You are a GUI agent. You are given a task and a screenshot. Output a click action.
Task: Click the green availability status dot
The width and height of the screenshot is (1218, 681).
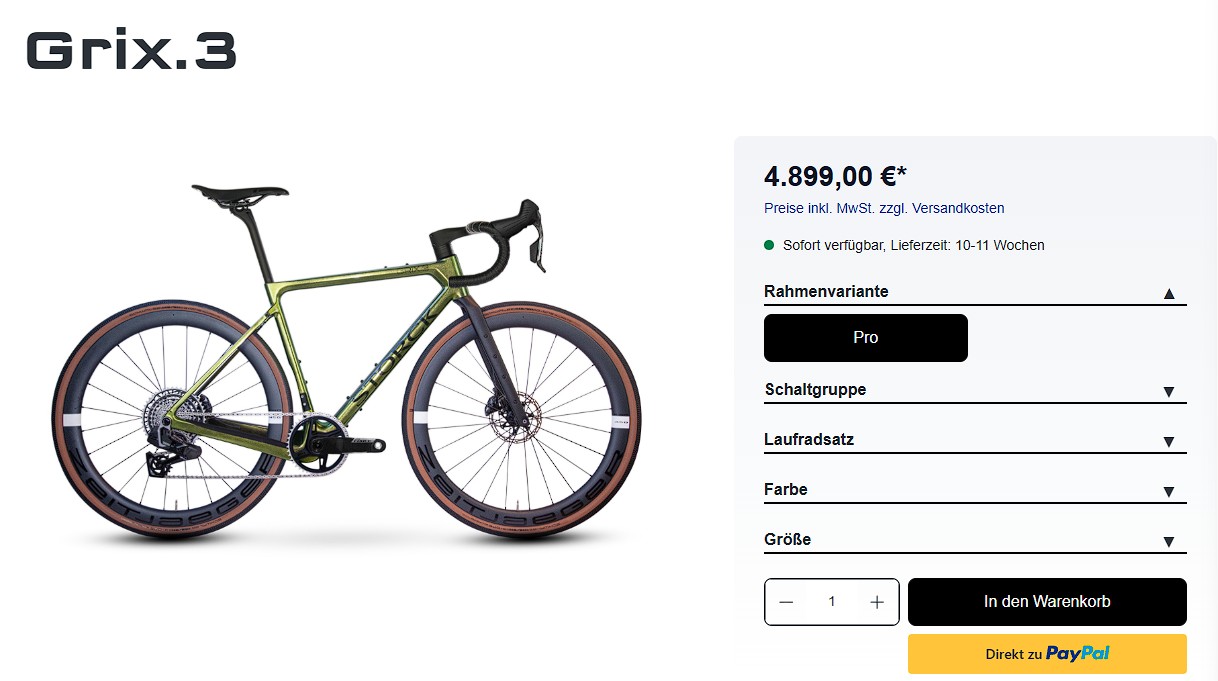(x=770, y=245)
